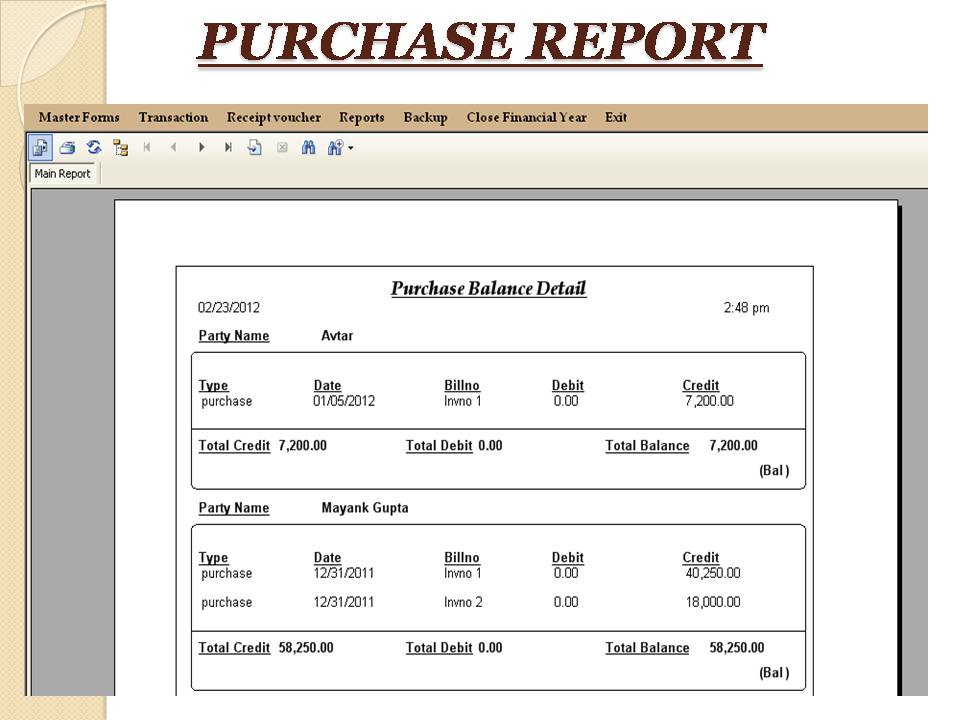Click Total Credit value 58,250.00
Screen dimensions: 960x720
[x=306, y=648]
